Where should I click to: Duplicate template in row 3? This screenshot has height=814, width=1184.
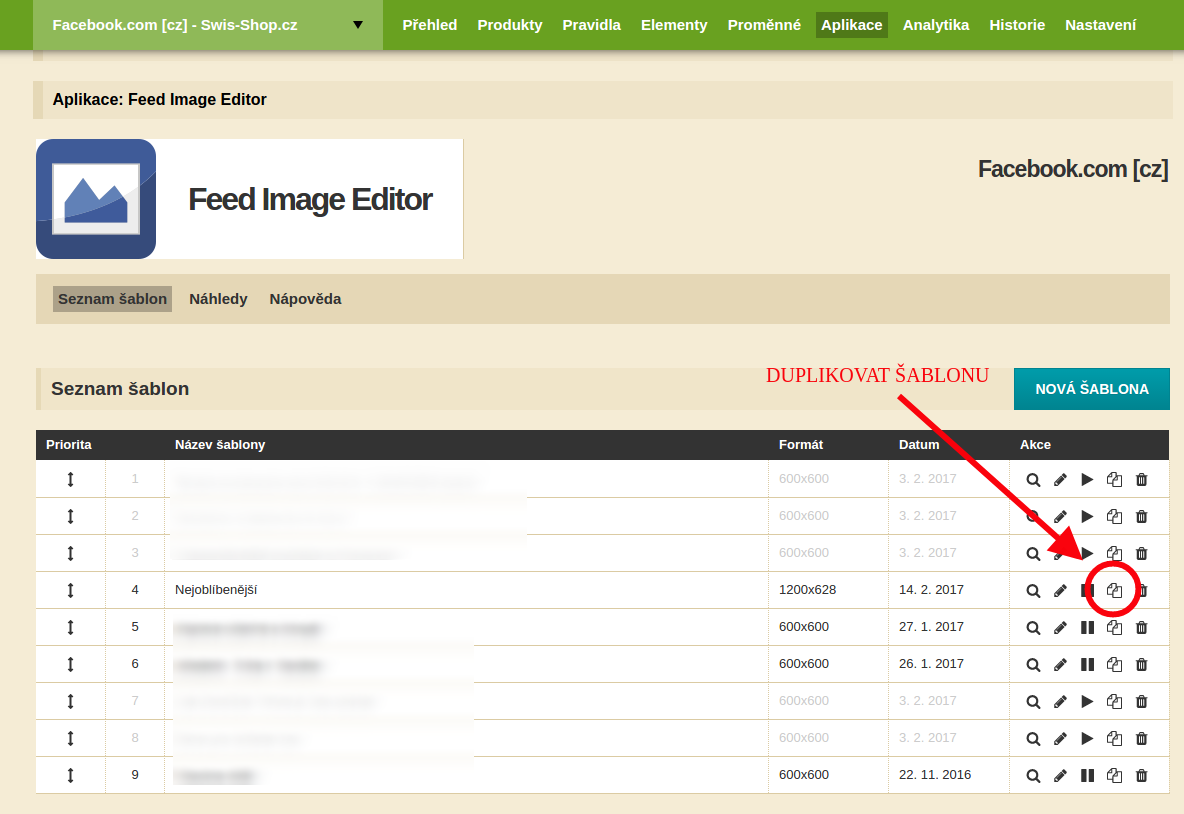(x=1115, y=553)
